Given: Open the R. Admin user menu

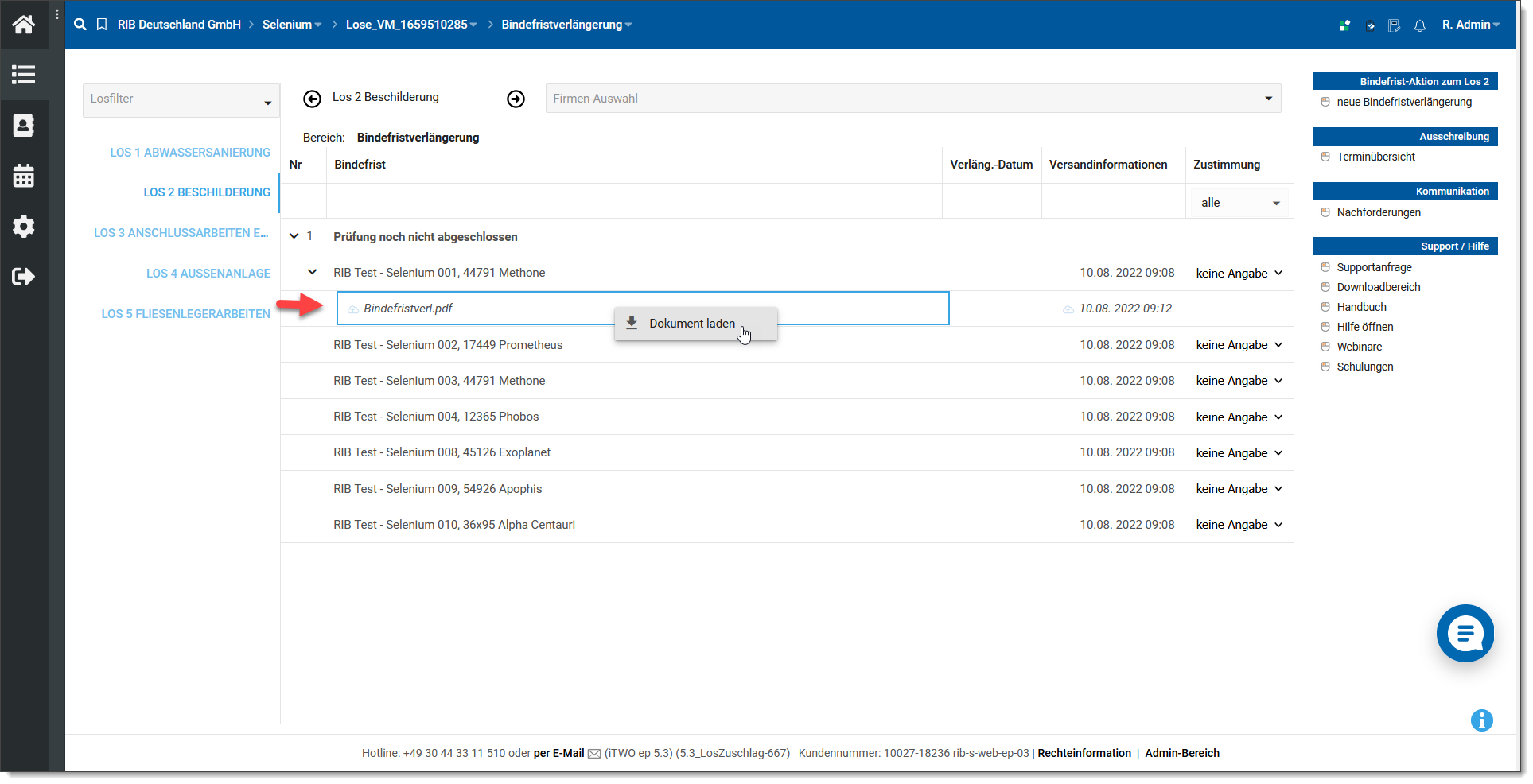Looking at the screenshot, I should click(x=1471, y=25).
